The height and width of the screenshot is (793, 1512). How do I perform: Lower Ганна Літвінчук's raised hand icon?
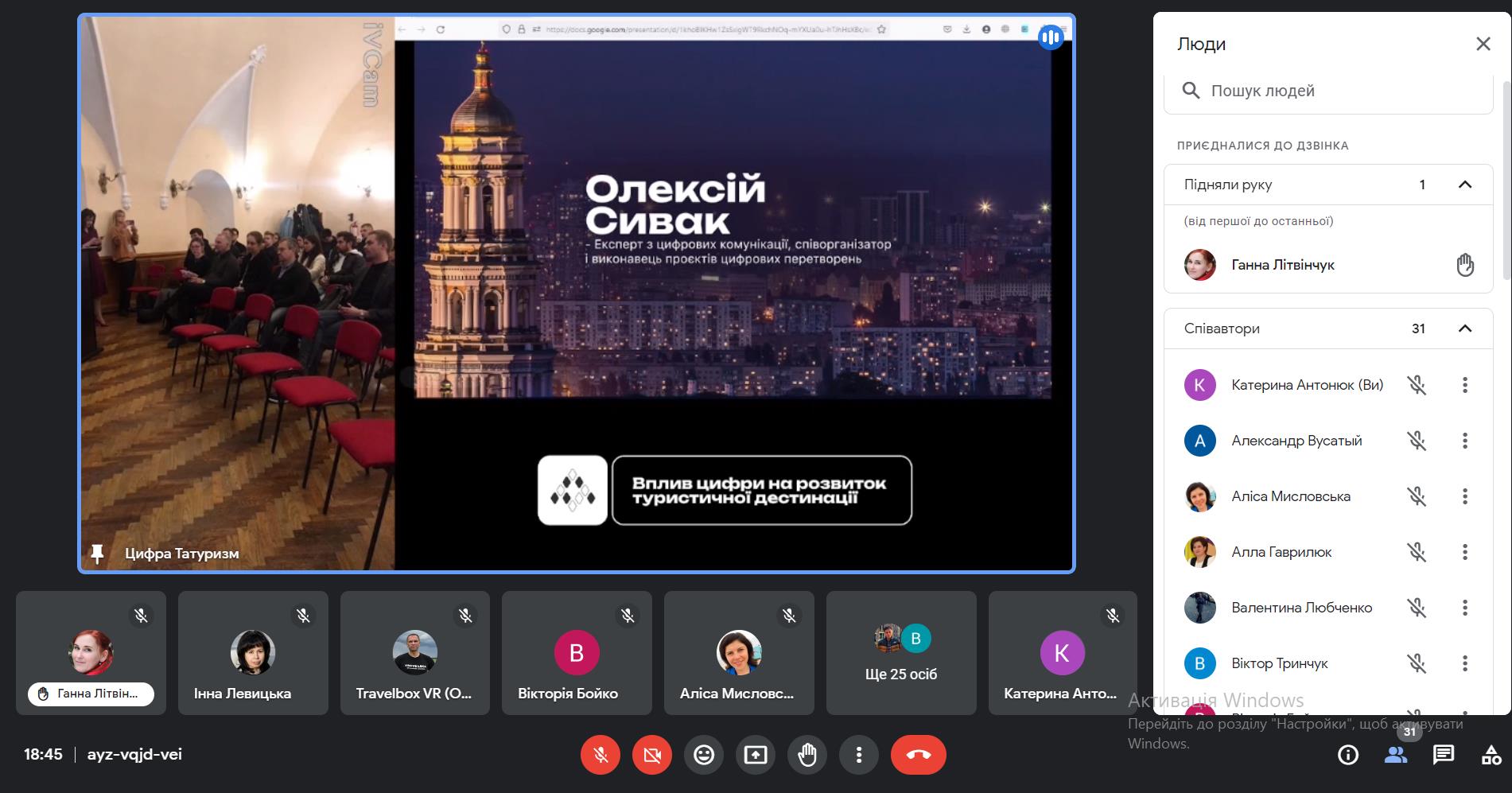point(1464,265)
